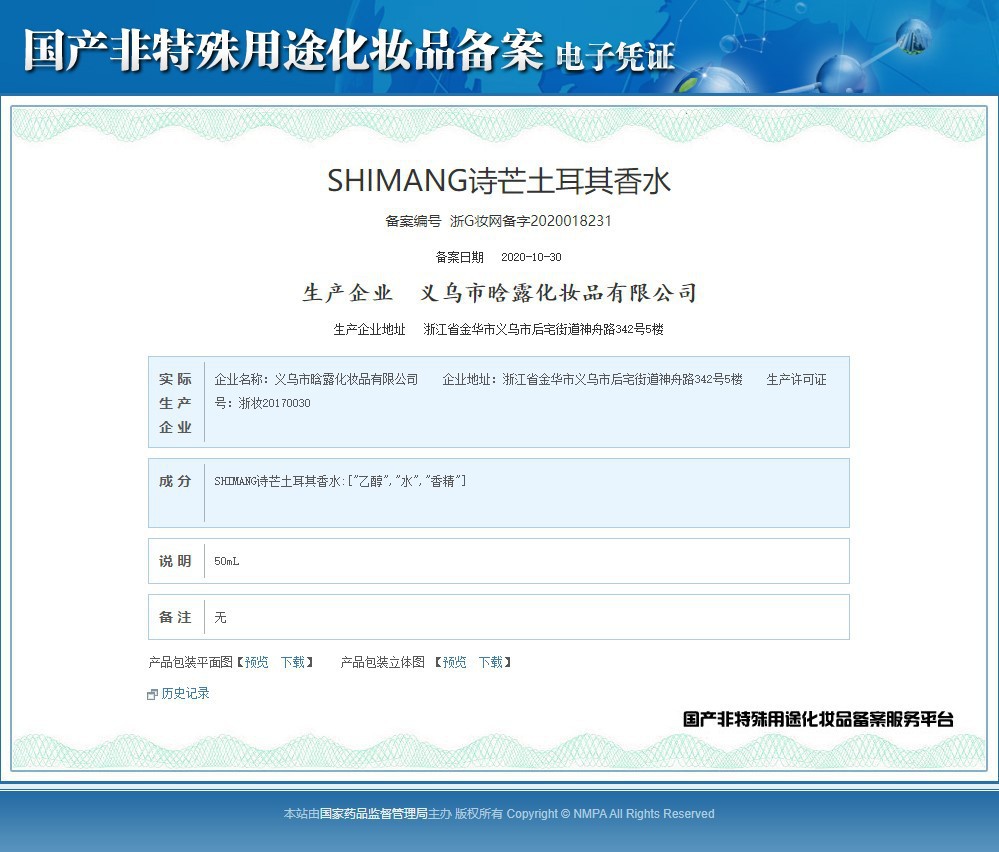
Task: Click the 产品包装平面图 label
Action: (x=190, y=662)
